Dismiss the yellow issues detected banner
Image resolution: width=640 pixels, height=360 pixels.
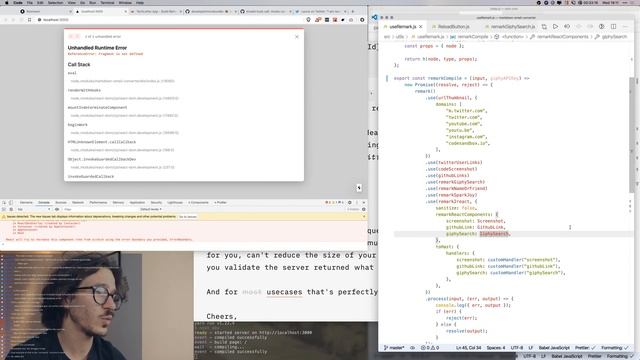point(364,217)
